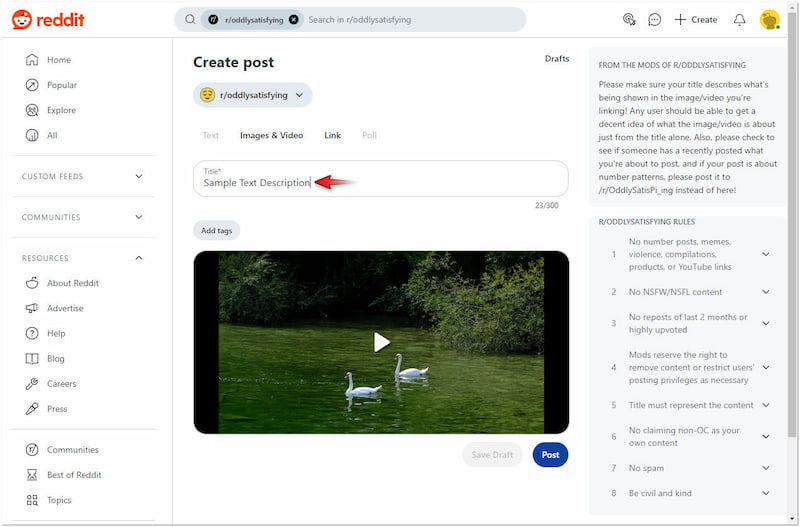Expand the No spam rule
Image resolution: width=800 pixels, height=527 pixels.
[766, 468]
